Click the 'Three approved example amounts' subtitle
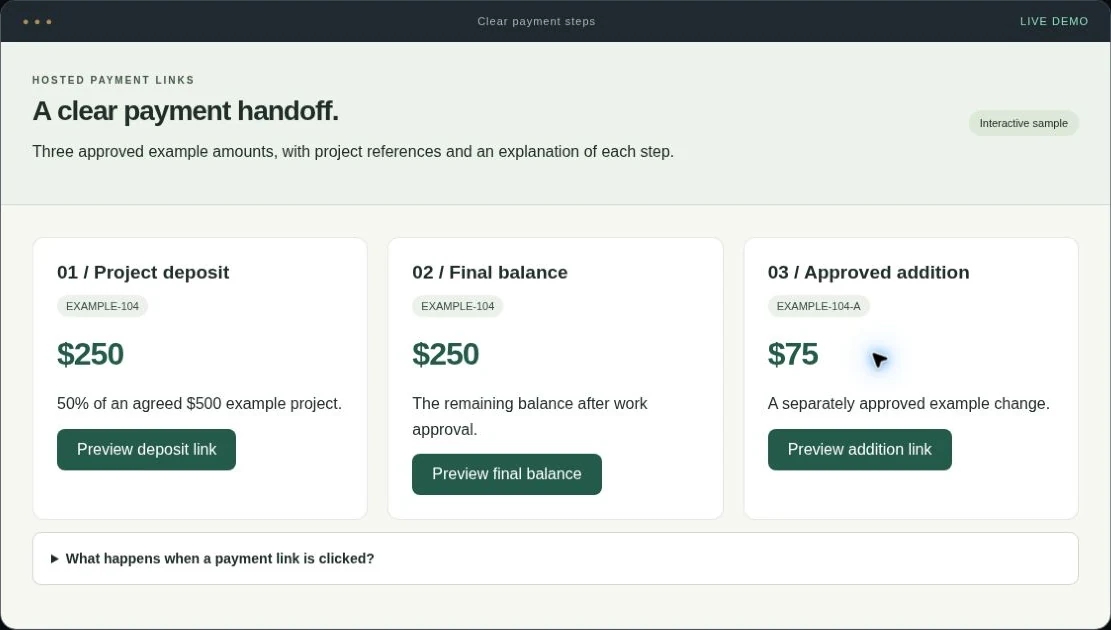 click(353, 152)
